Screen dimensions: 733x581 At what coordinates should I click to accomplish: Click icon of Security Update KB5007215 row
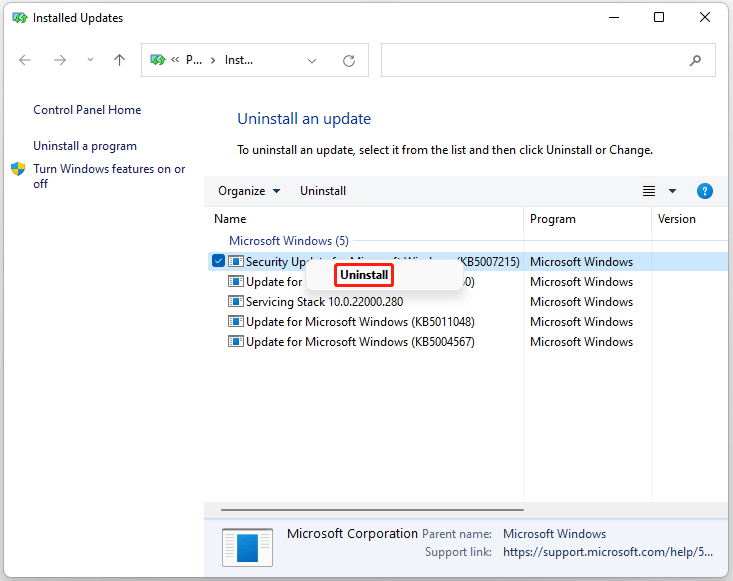pos(236,261)
